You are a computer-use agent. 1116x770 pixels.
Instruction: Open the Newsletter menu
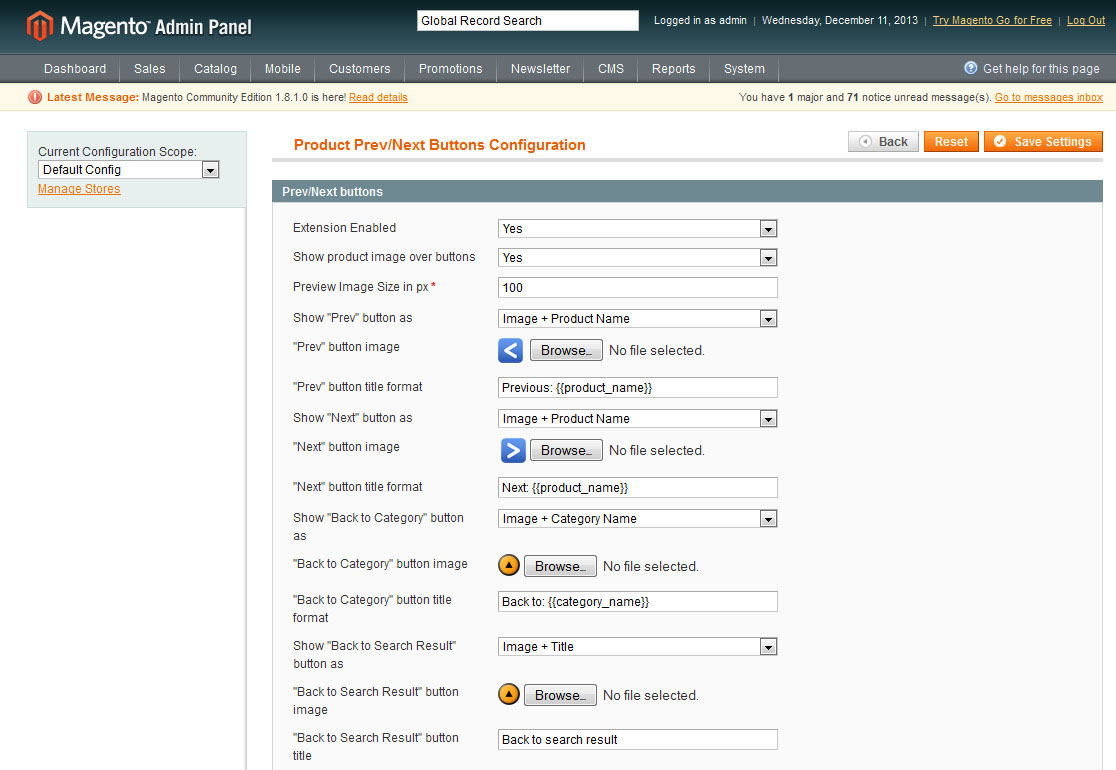coord(540,69)
